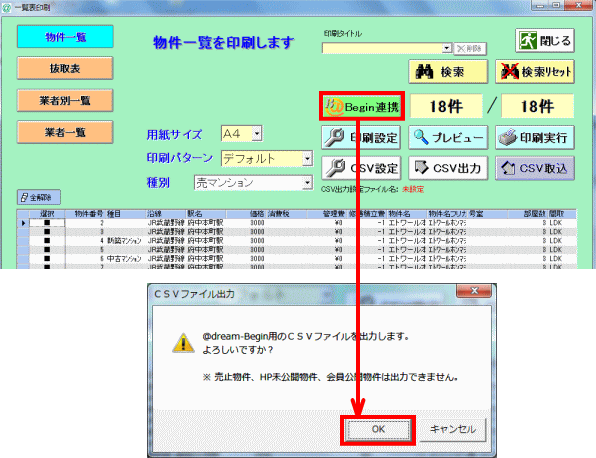The image size is (596, 458).
Task: Click the CSV取込 import button
Action: point(535,168)
